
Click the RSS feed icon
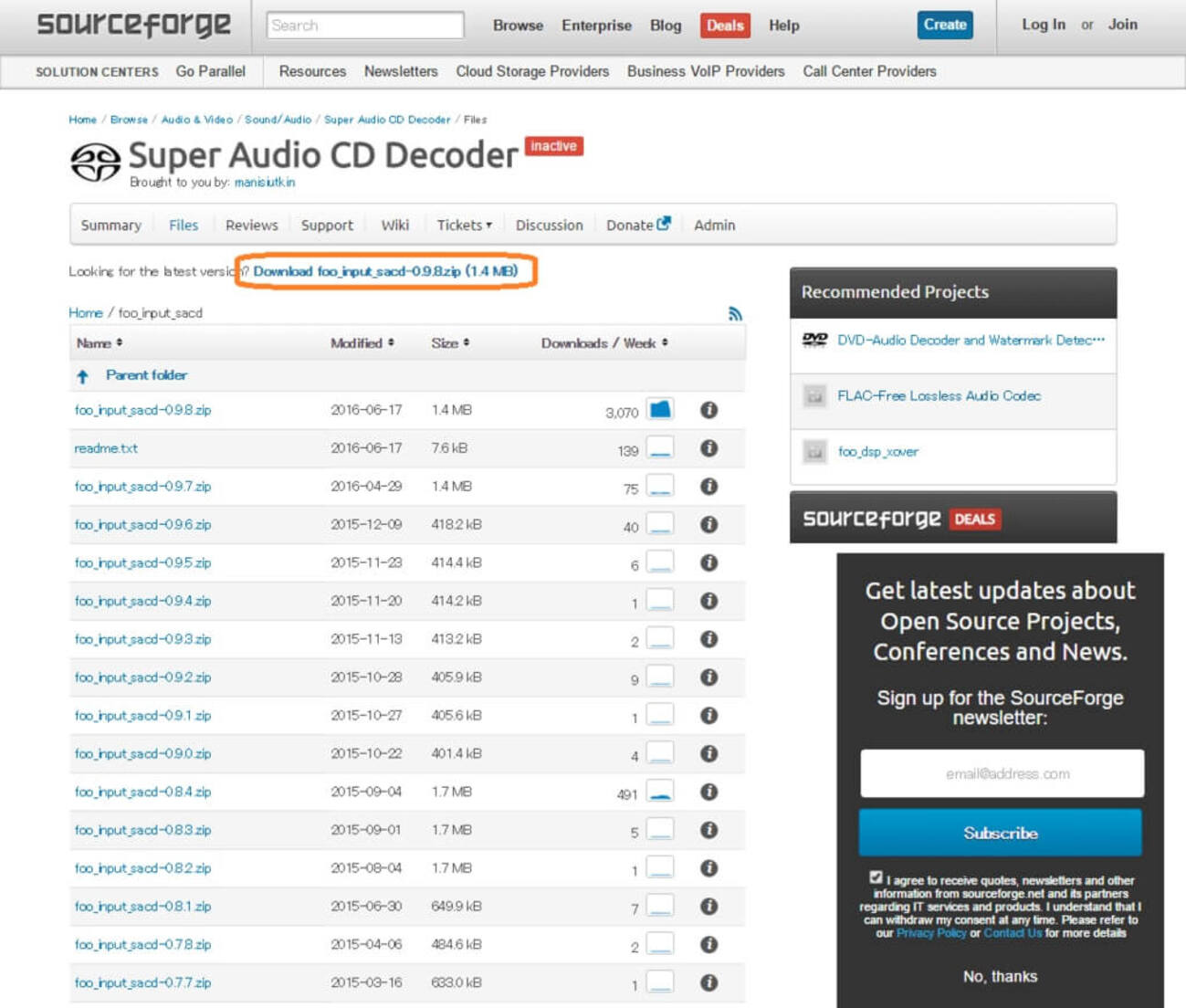(x=735, y=314)
